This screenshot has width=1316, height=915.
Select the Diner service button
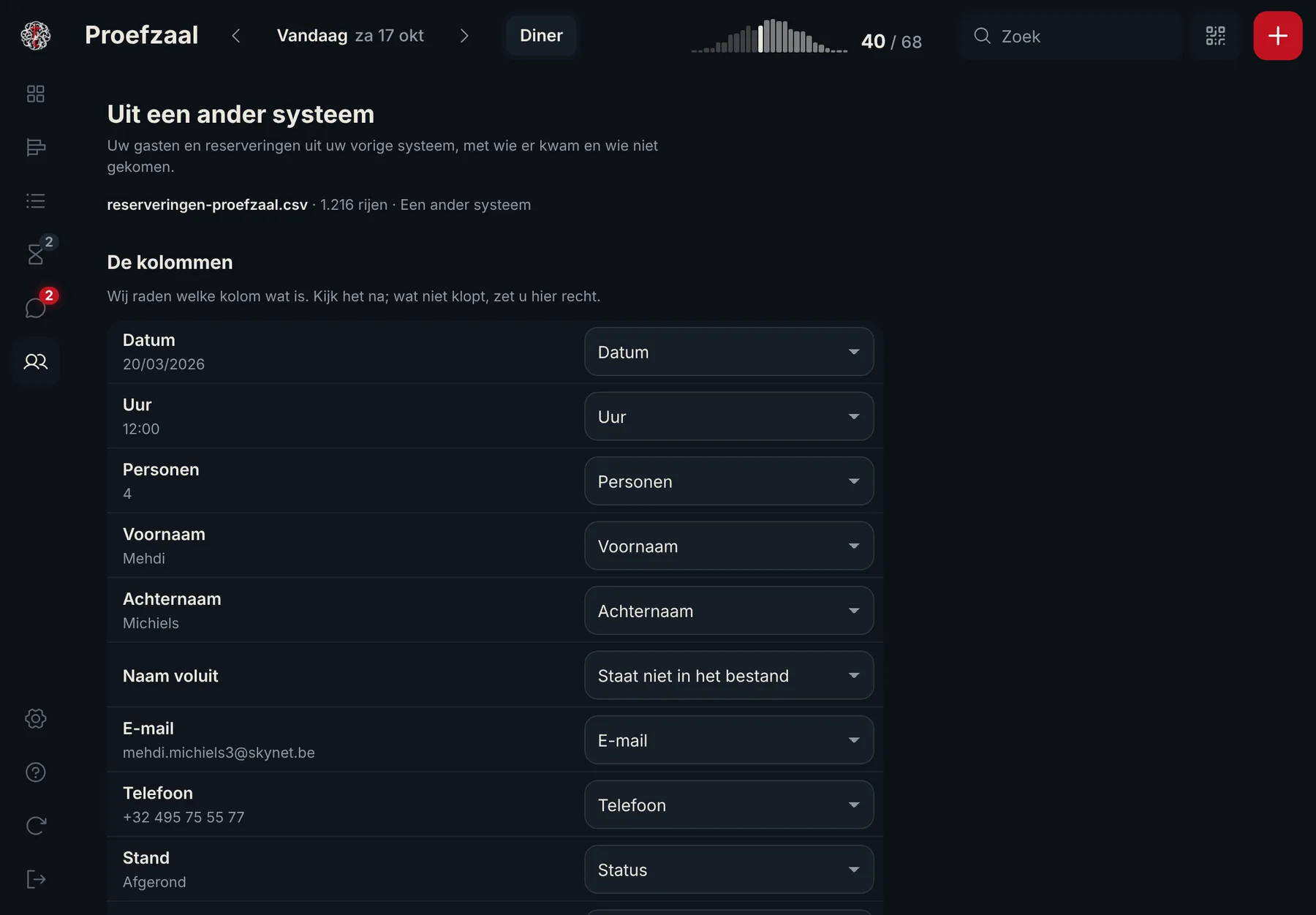(541, 35)
